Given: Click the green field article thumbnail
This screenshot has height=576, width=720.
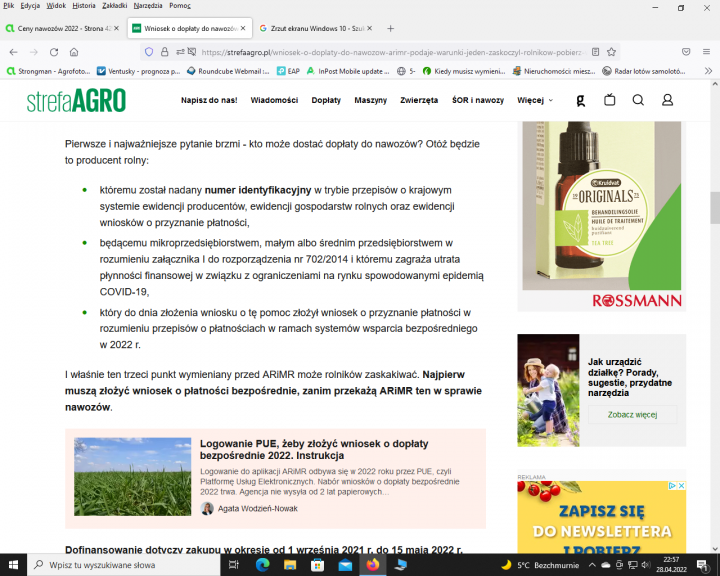Looking at the screenshot, I should (132, 476).
